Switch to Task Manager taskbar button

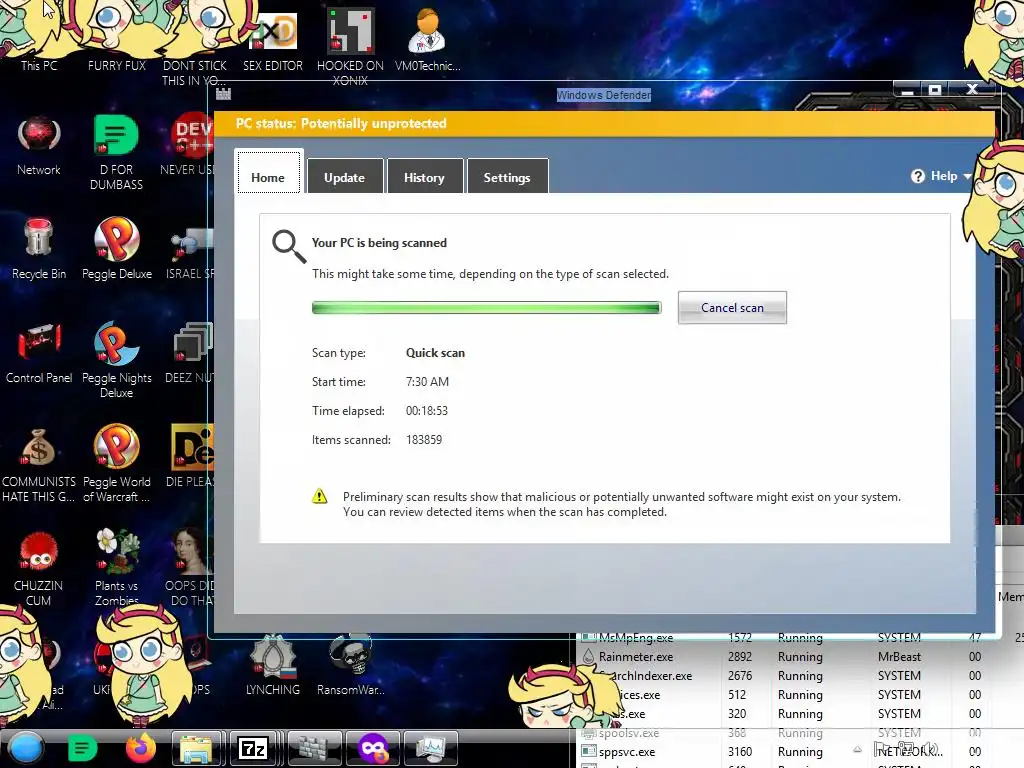(x=430, y=748)
